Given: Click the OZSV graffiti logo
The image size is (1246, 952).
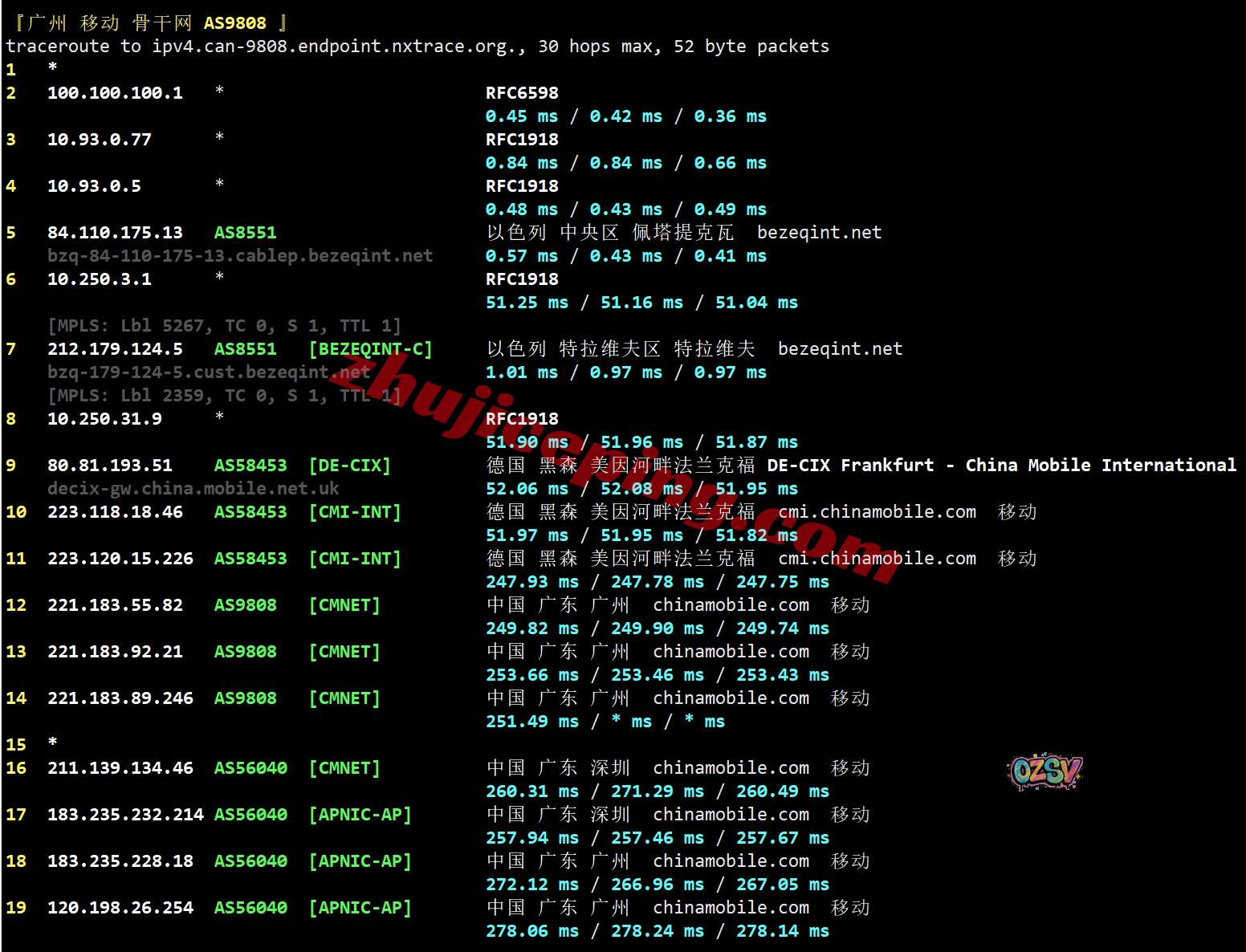Looking at the screenshot, I should pyautogui.click(x=1044, y=772).
